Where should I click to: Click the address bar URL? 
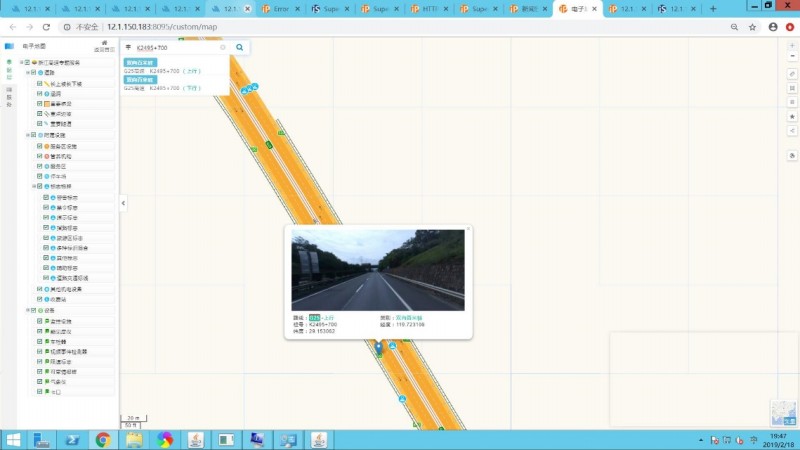(162, 27)
